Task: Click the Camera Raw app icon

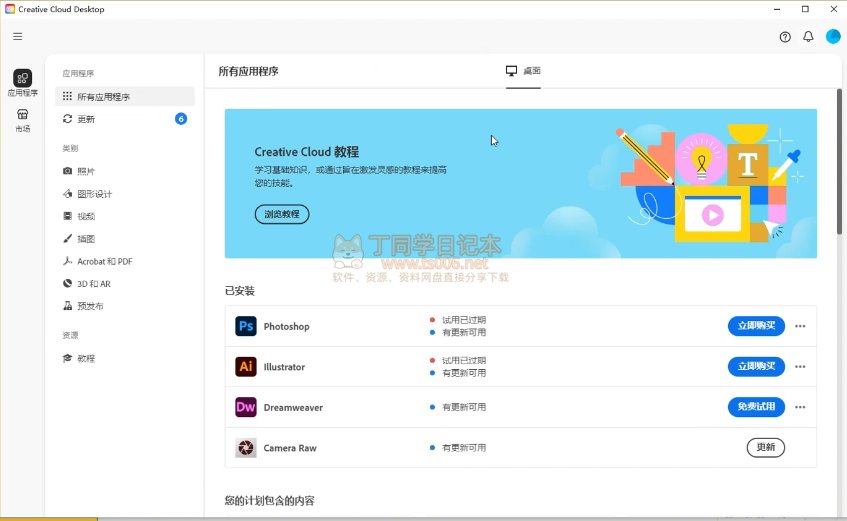Action: [x=246, y=448]
